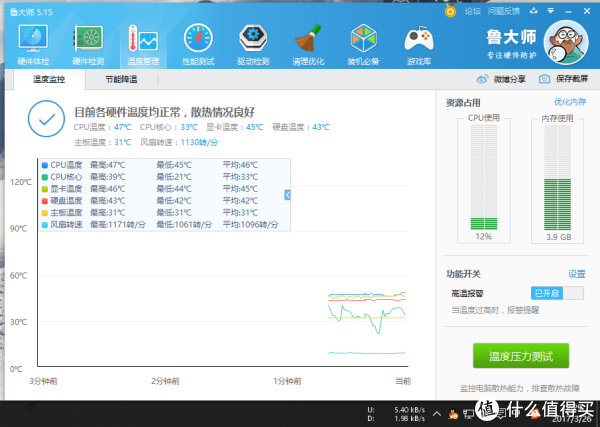This screenshot has height=427, width=600.
Task: Click the 微博分享 Weibo icon
Action: (482, 79)
